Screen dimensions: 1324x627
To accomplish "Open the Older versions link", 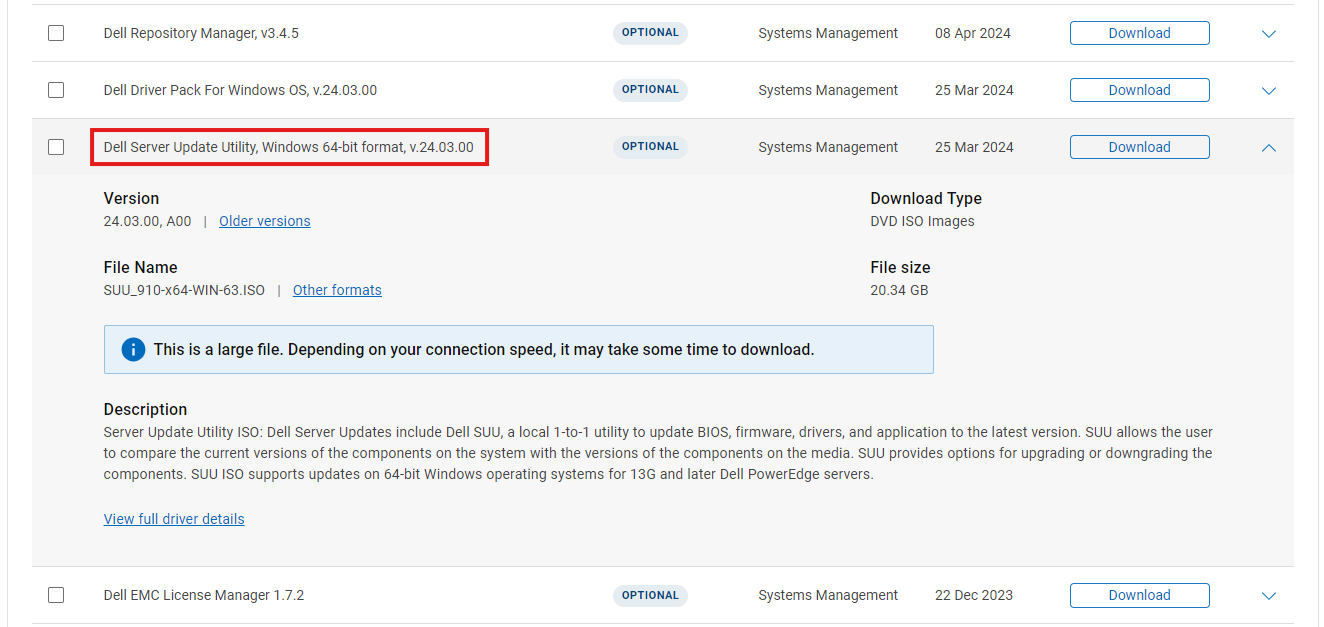I will [264, 220].
